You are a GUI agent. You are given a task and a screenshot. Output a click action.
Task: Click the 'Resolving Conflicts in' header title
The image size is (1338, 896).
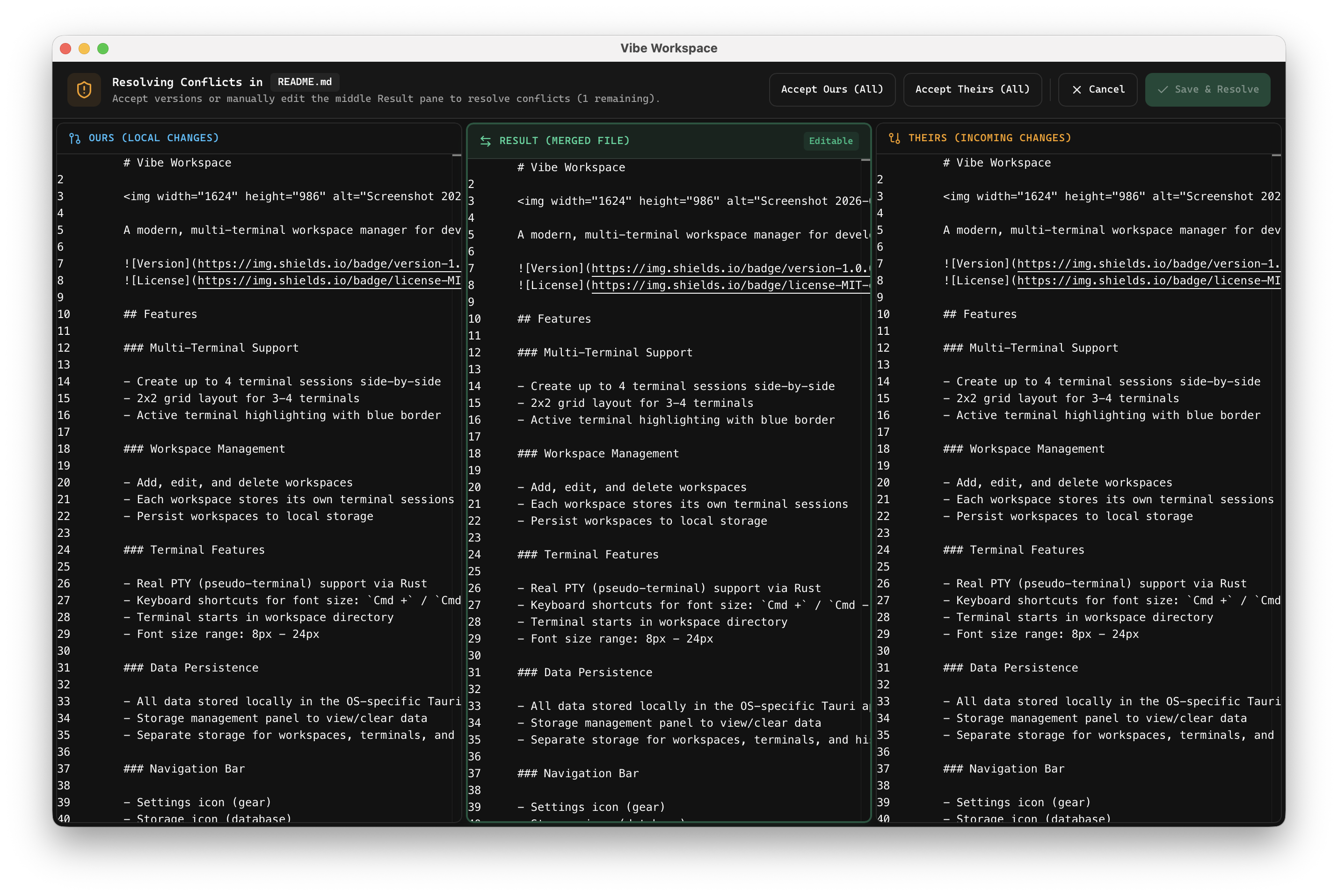coord(187,82)
